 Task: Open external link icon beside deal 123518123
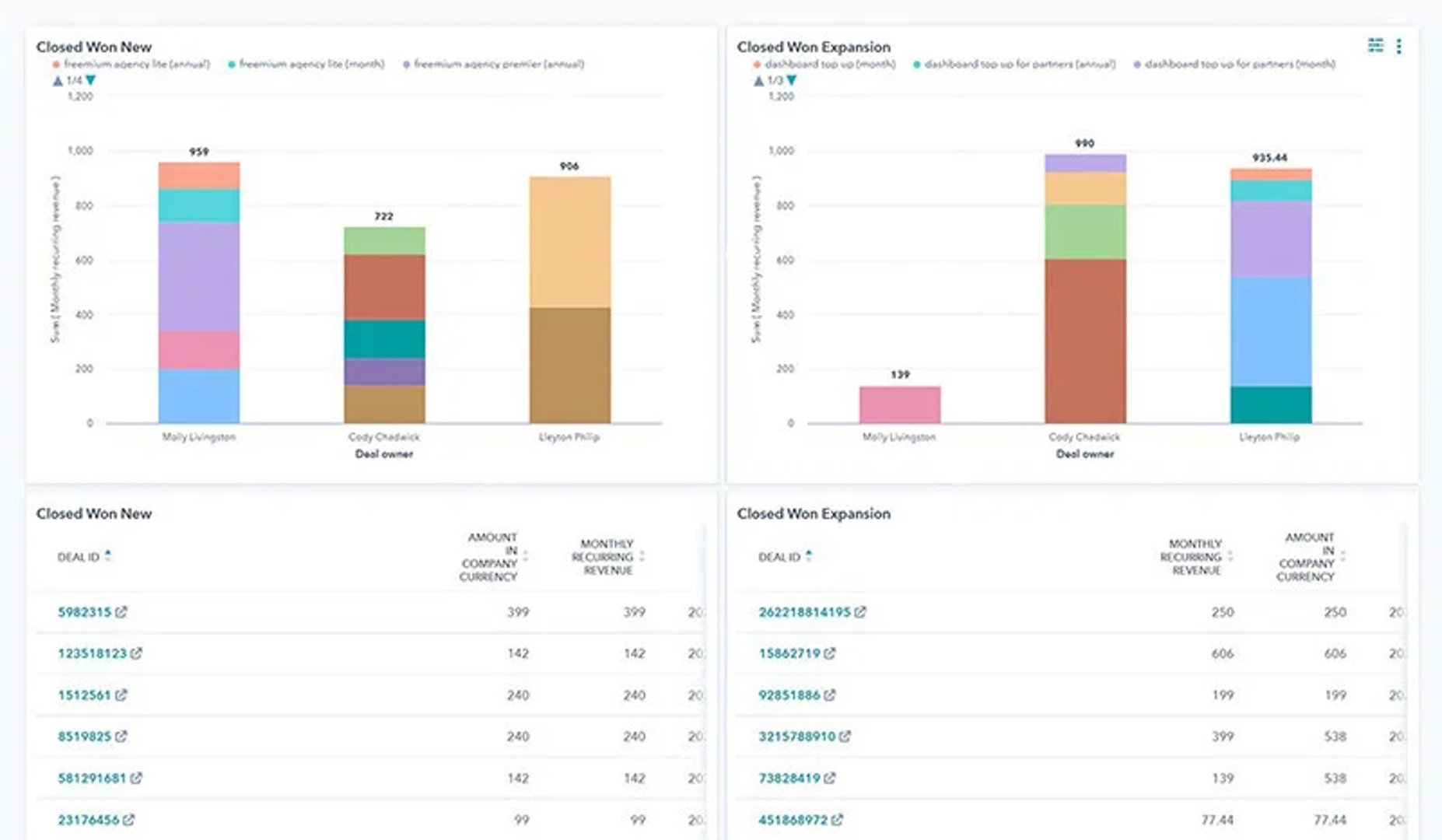pyautogui.click(x=136, y=653)
